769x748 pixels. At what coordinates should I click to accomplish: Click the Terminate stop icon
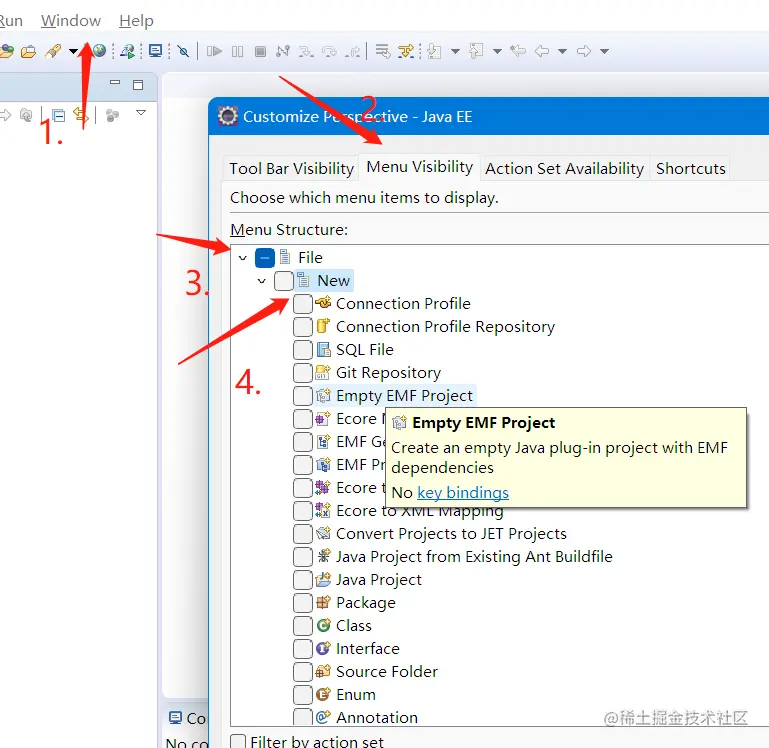pos(260,51)
